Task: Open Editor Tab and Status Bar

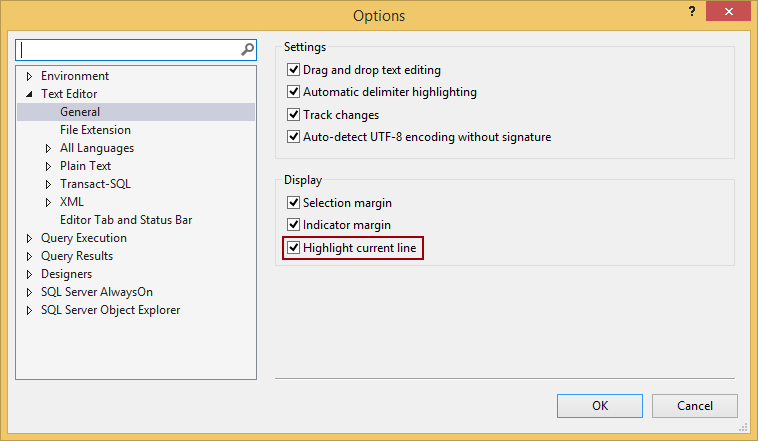Action: click(x=126, y=220)
